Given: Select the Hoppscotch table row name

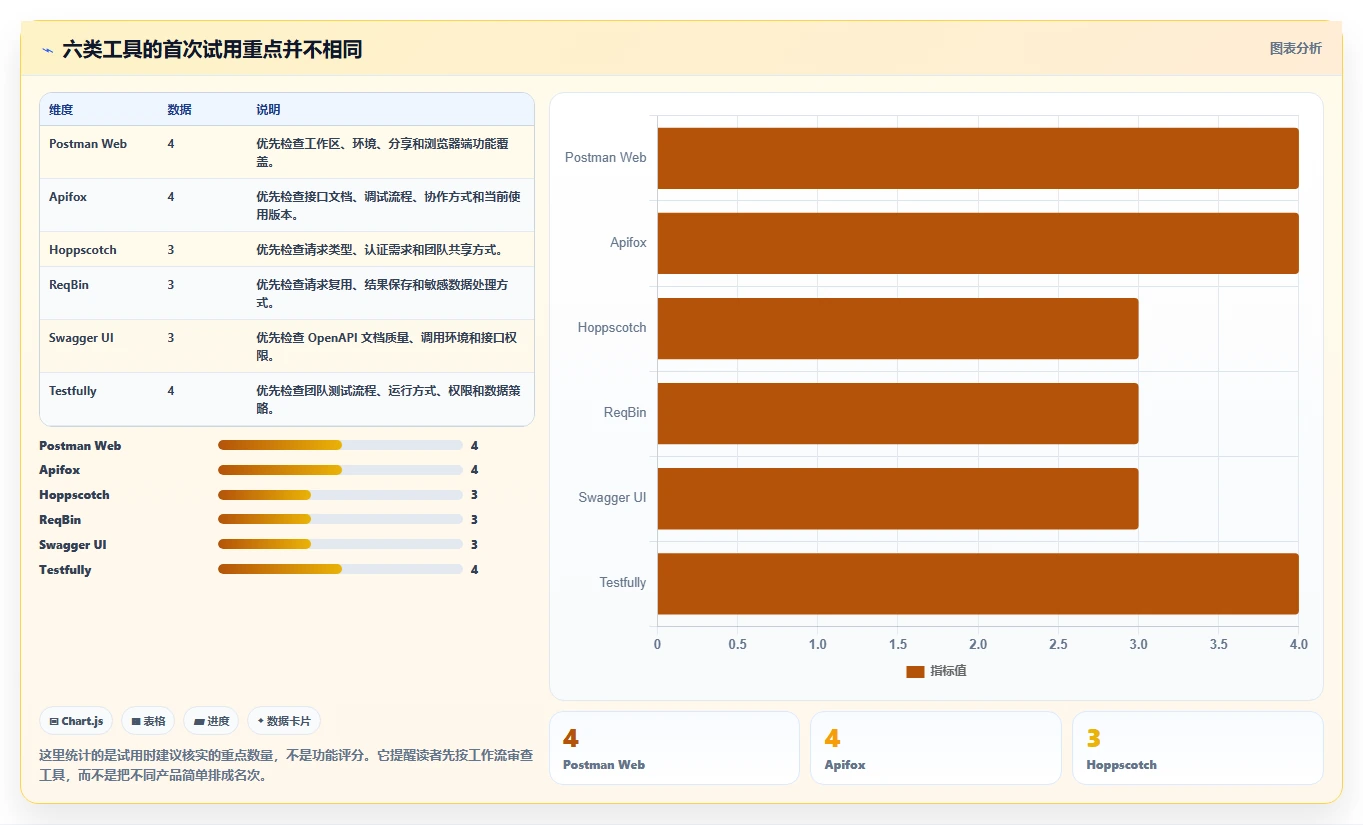Looking at the screenshot, I should (83, 250).
